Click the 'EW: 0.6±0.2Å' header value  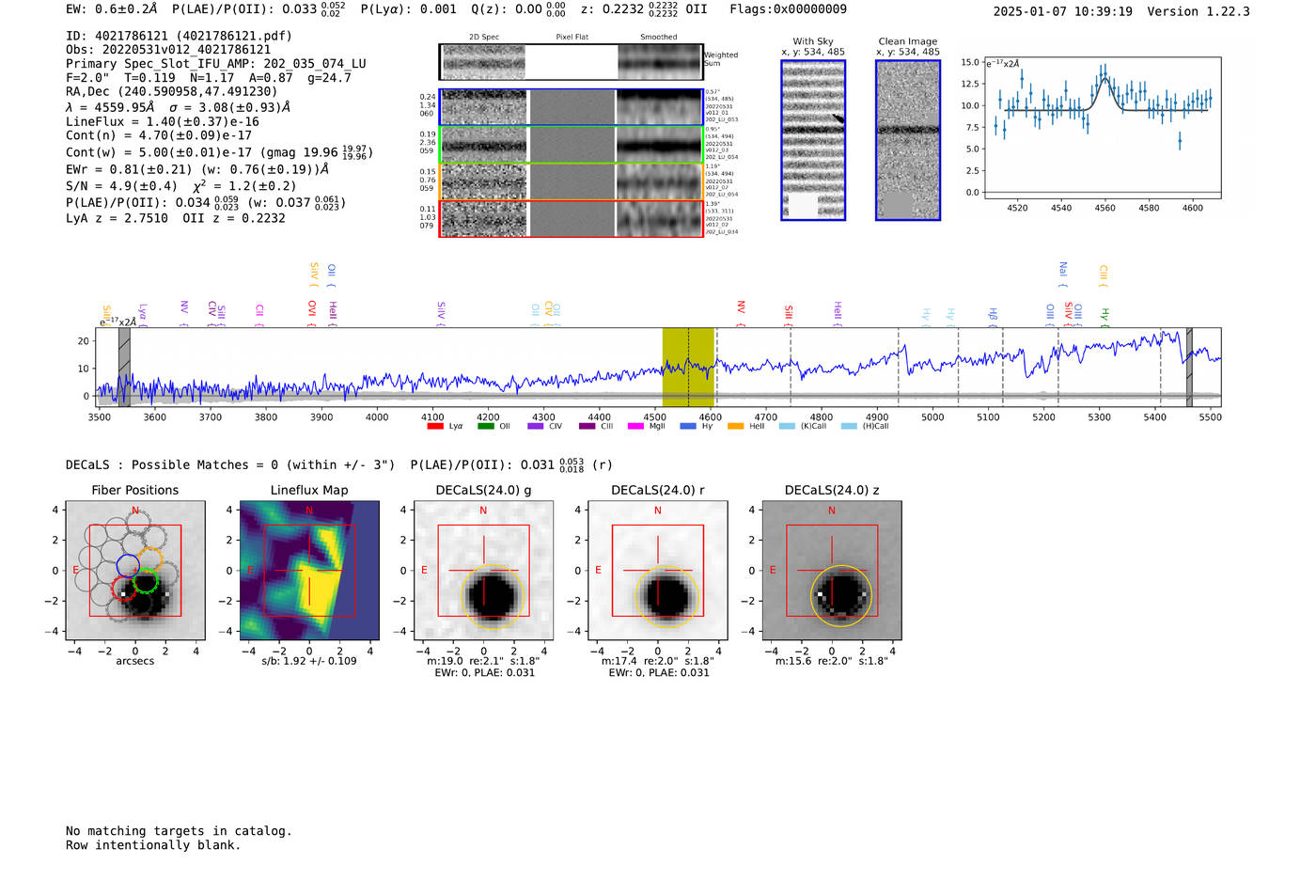click(x=112, y=9)
